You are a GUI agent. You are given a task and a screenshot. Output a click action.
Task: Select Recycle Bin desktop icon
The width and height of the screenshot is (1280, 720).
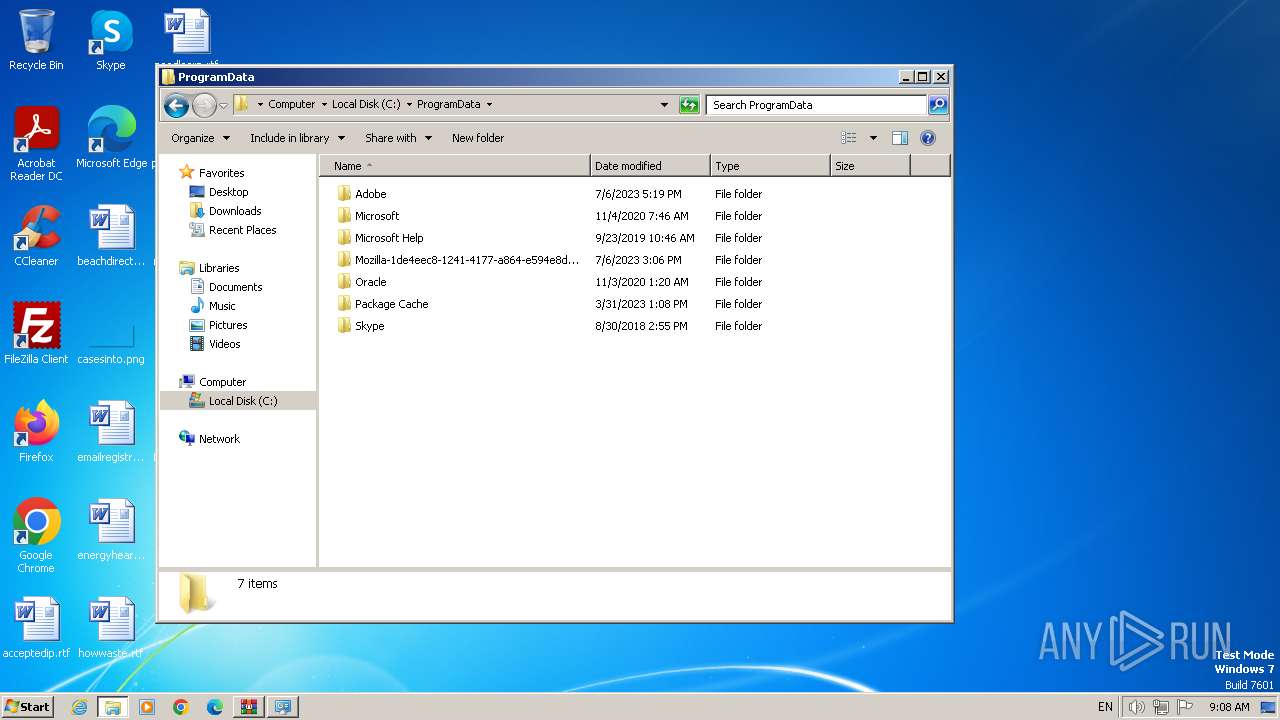click(36, 40)
